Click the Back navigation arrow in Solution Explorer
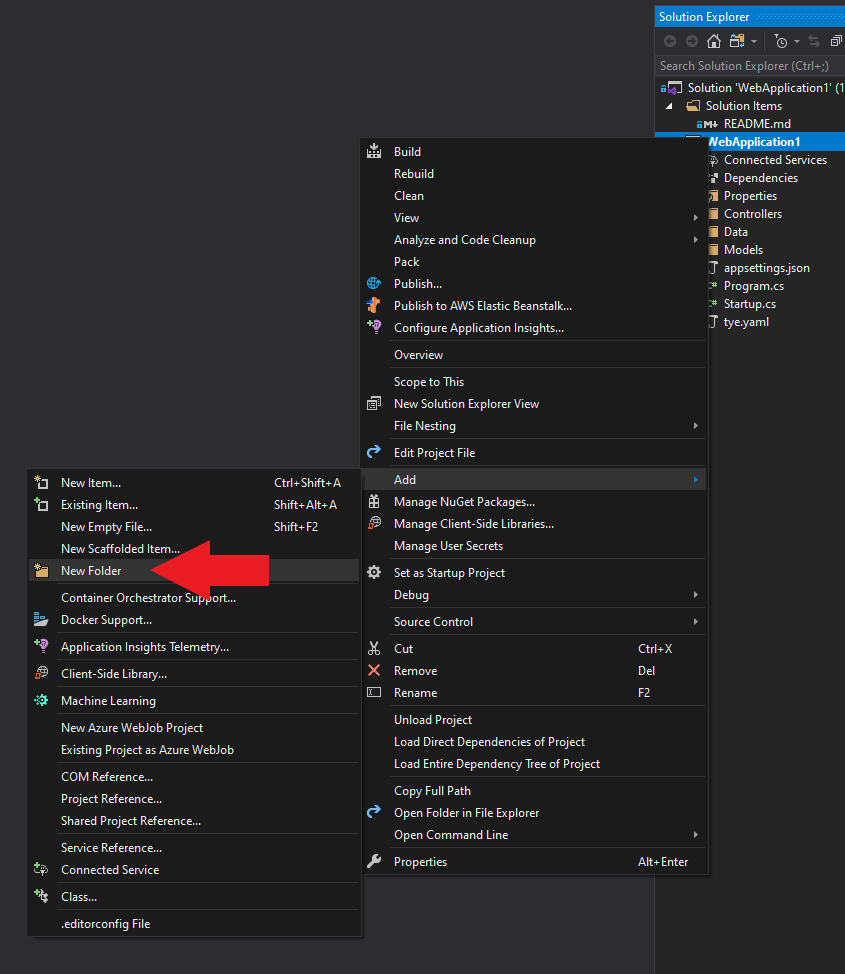Viewport: 845px width, 974px height. tap(669, 41)
